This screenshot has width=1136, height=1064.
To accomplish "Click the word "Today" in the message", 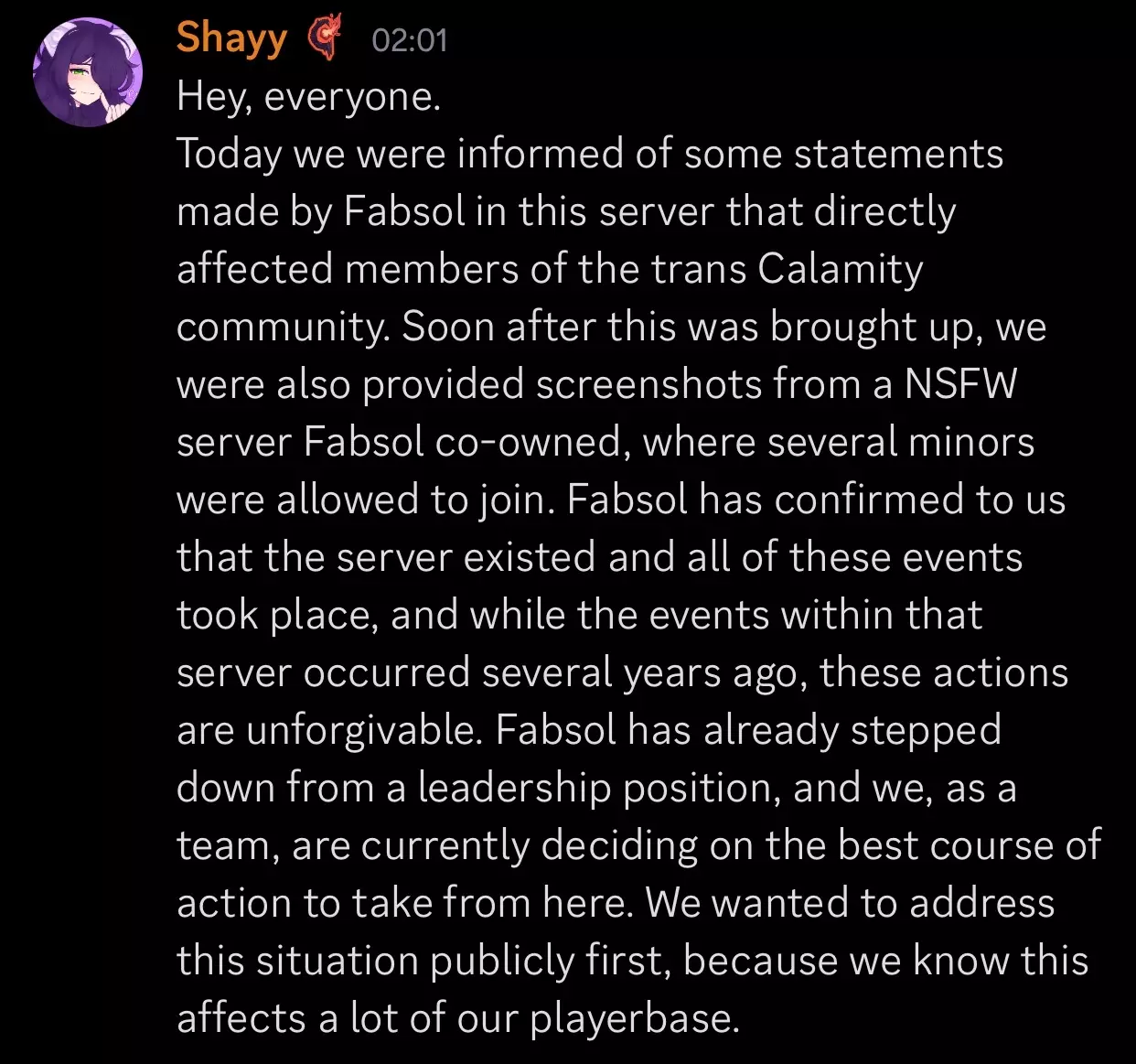I will (229, 154).
